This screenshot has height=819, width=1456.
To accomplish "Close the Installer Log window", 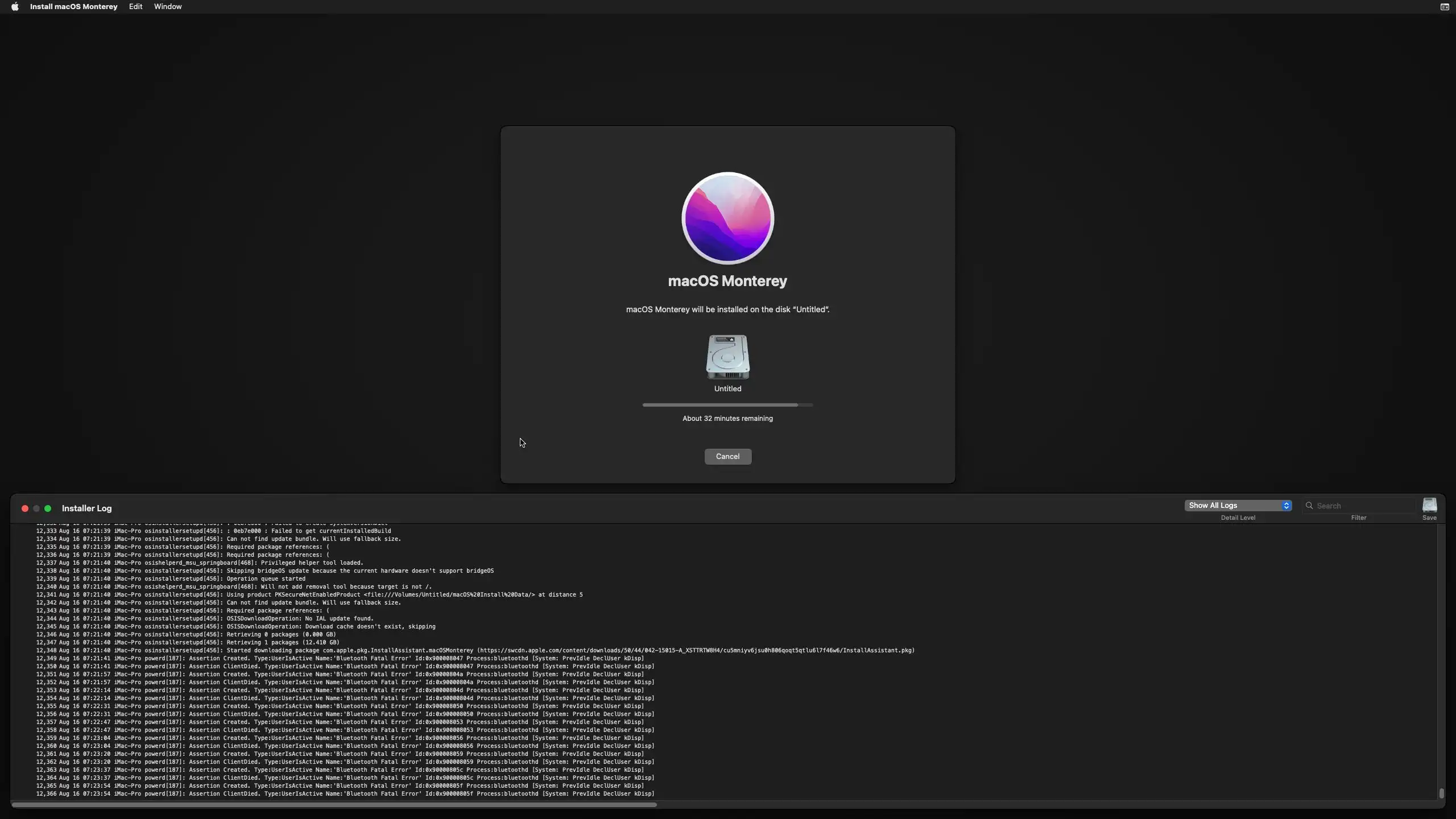I will [x=25, y=508].
